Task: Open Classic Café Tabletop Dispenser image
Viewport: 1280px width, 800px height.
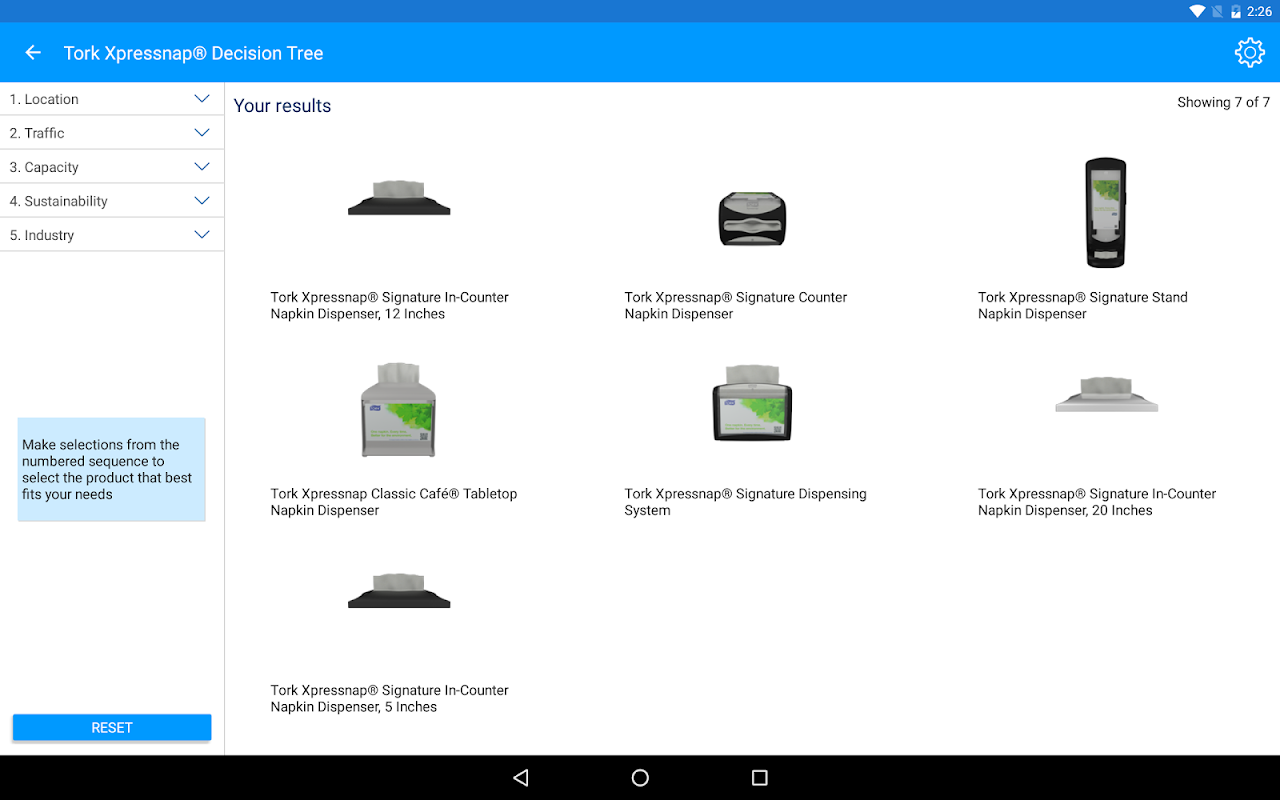Action: pyautogui.click(x=399, y=410)
